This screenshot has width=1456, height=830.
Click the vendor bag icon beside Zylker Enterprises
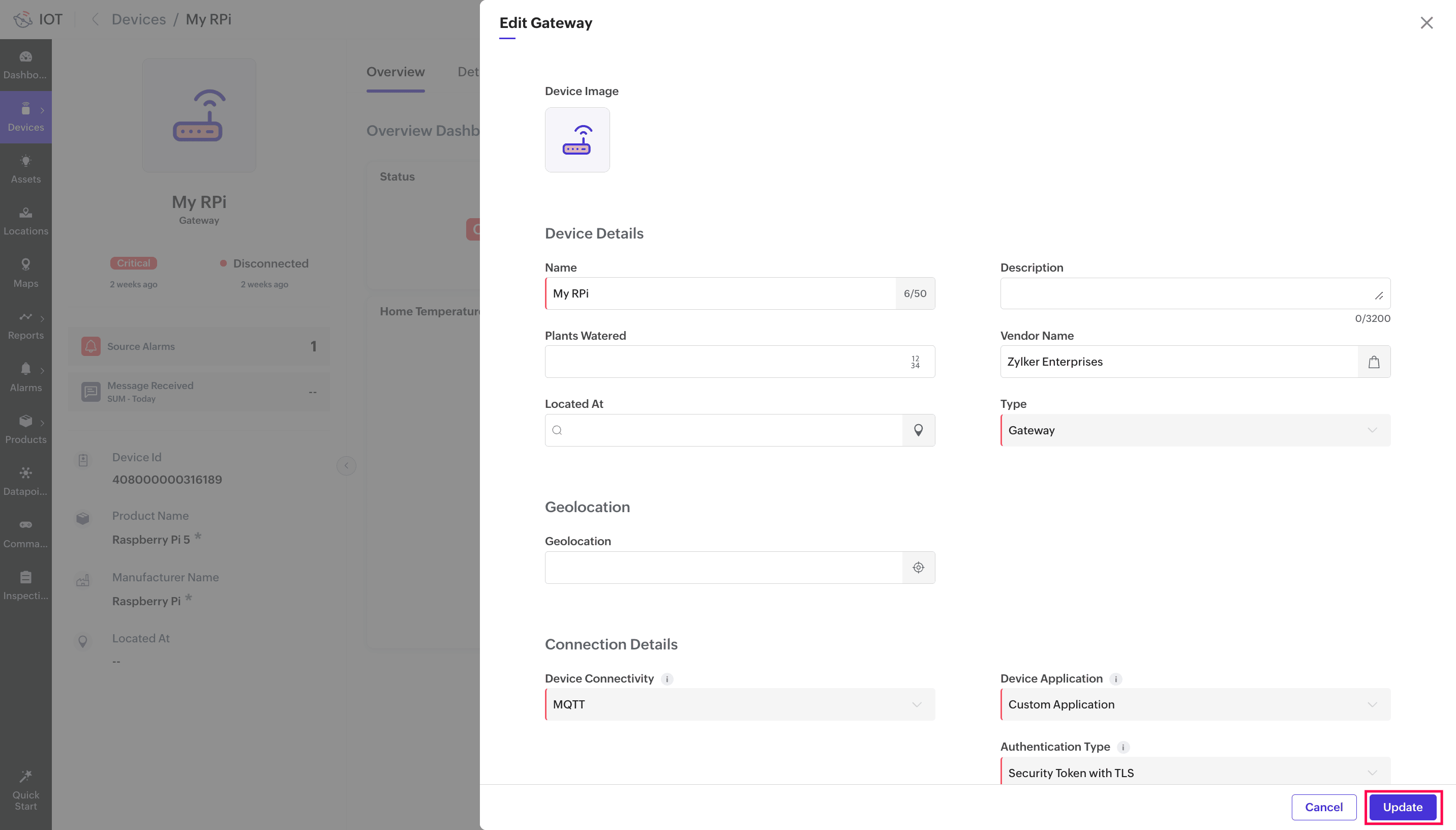click(1374, 362)
